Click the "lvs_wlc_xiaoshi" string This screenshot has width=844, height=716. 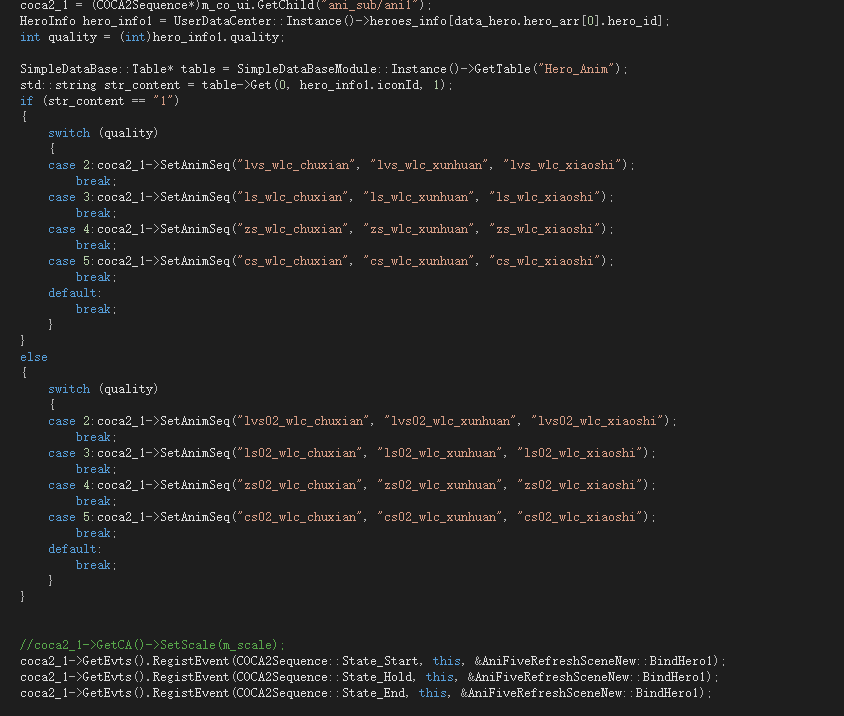[x=562, y=165]
